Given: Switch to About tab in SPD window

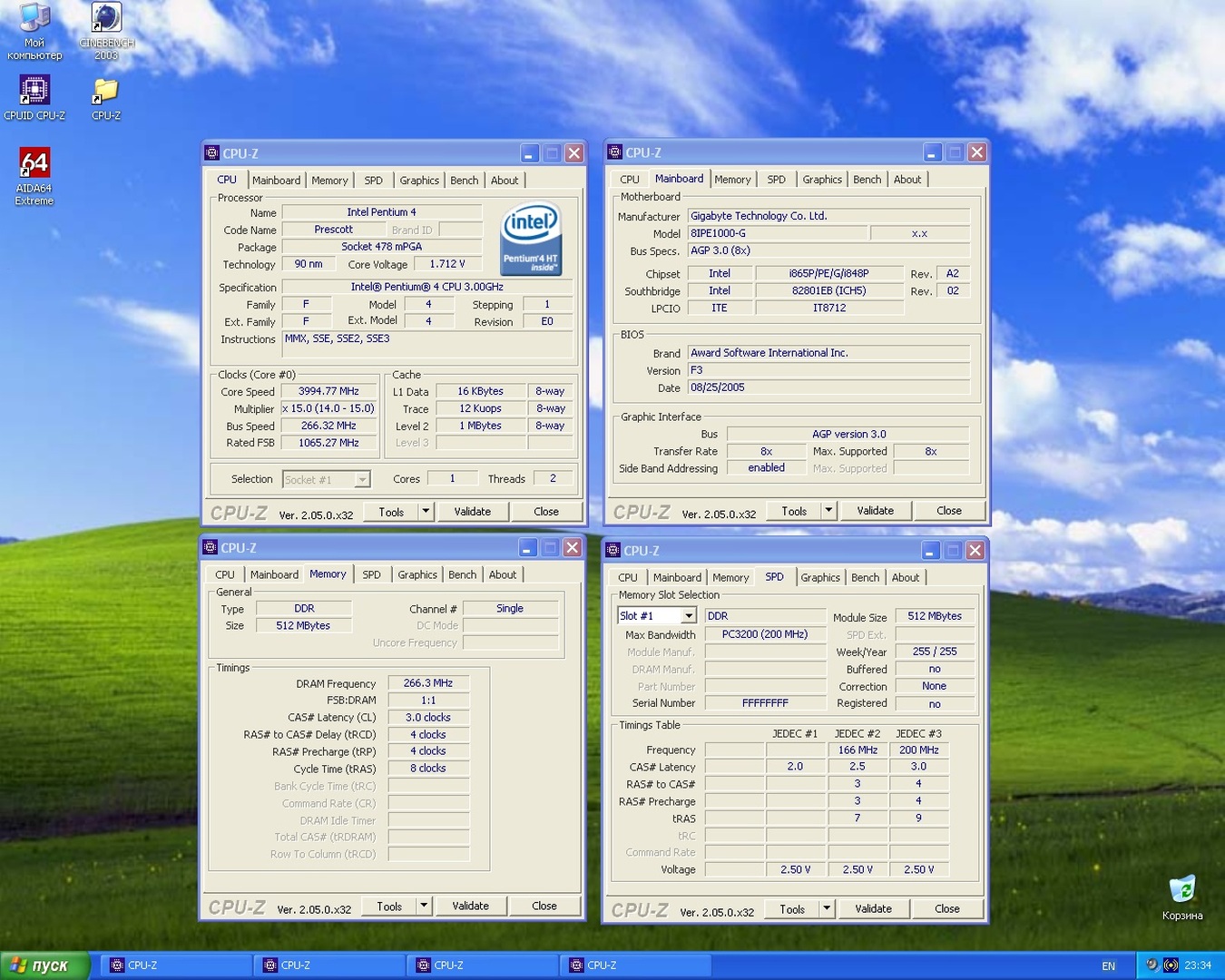Looking at the screenshot, I should click(905, 577).
